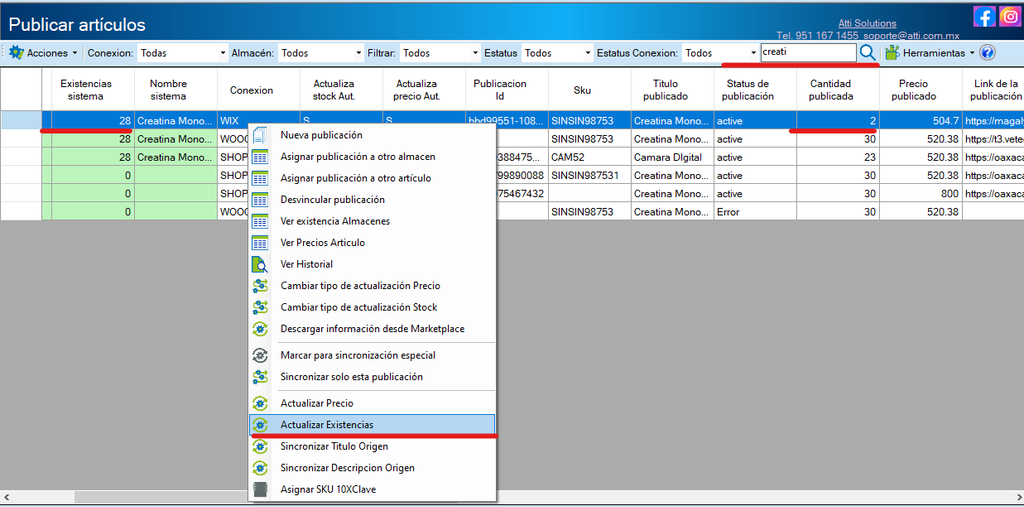1024x507 pixels.
Task: Click the SINSIN987531 sku cell
Action: pos(590,176)
